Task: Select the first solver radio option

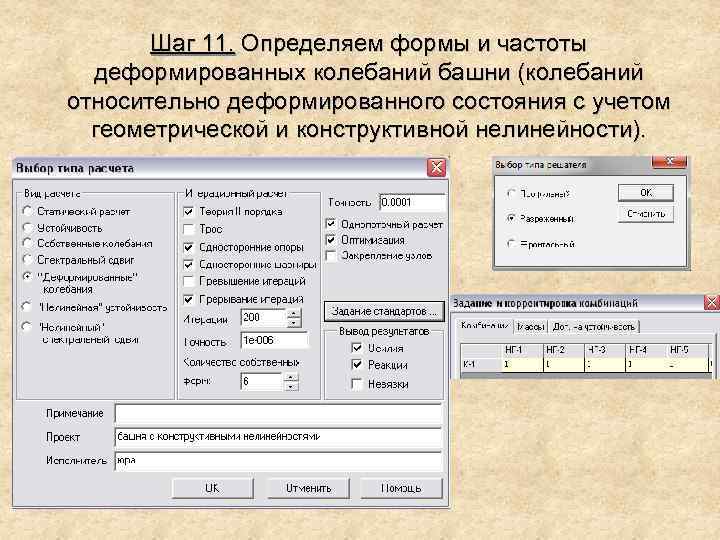Action: tap(511, 193)
